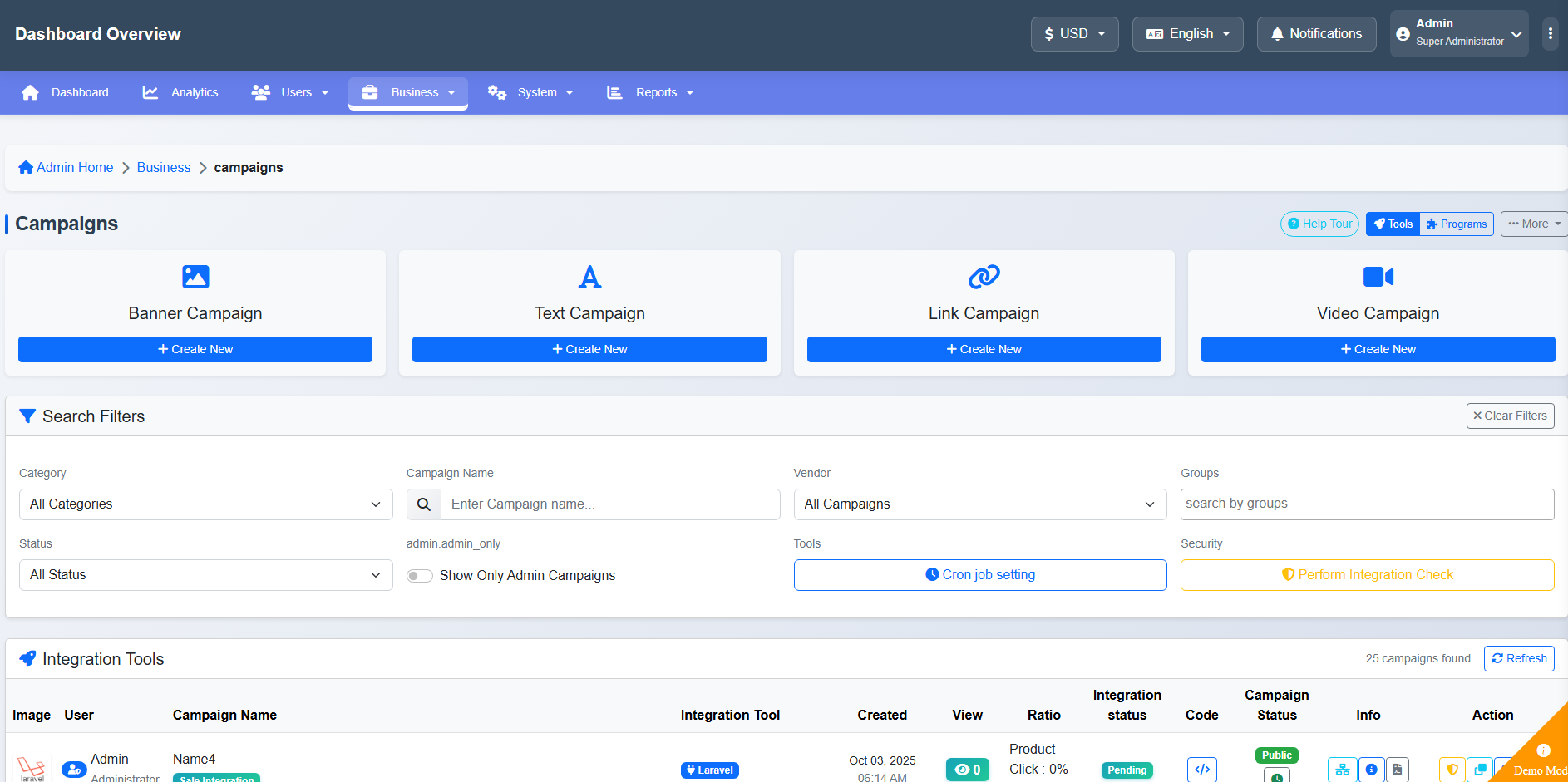This screenshot has width=1568, height=782.
Task: Open the All Campaigns vendor dropdown
Action: click(980, 504)
